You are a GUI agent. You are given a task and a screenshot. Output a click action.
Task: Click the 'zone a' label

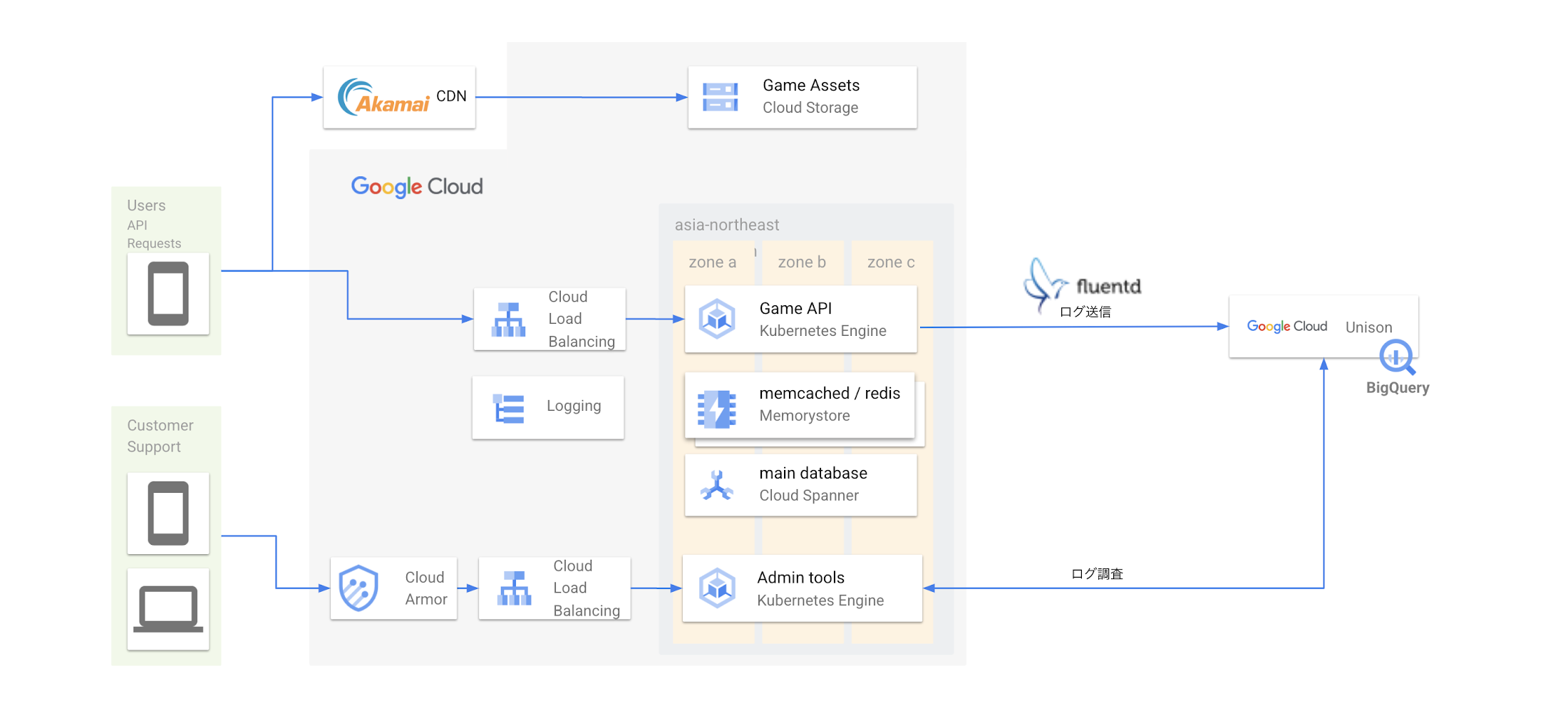[x=713, y=262]
